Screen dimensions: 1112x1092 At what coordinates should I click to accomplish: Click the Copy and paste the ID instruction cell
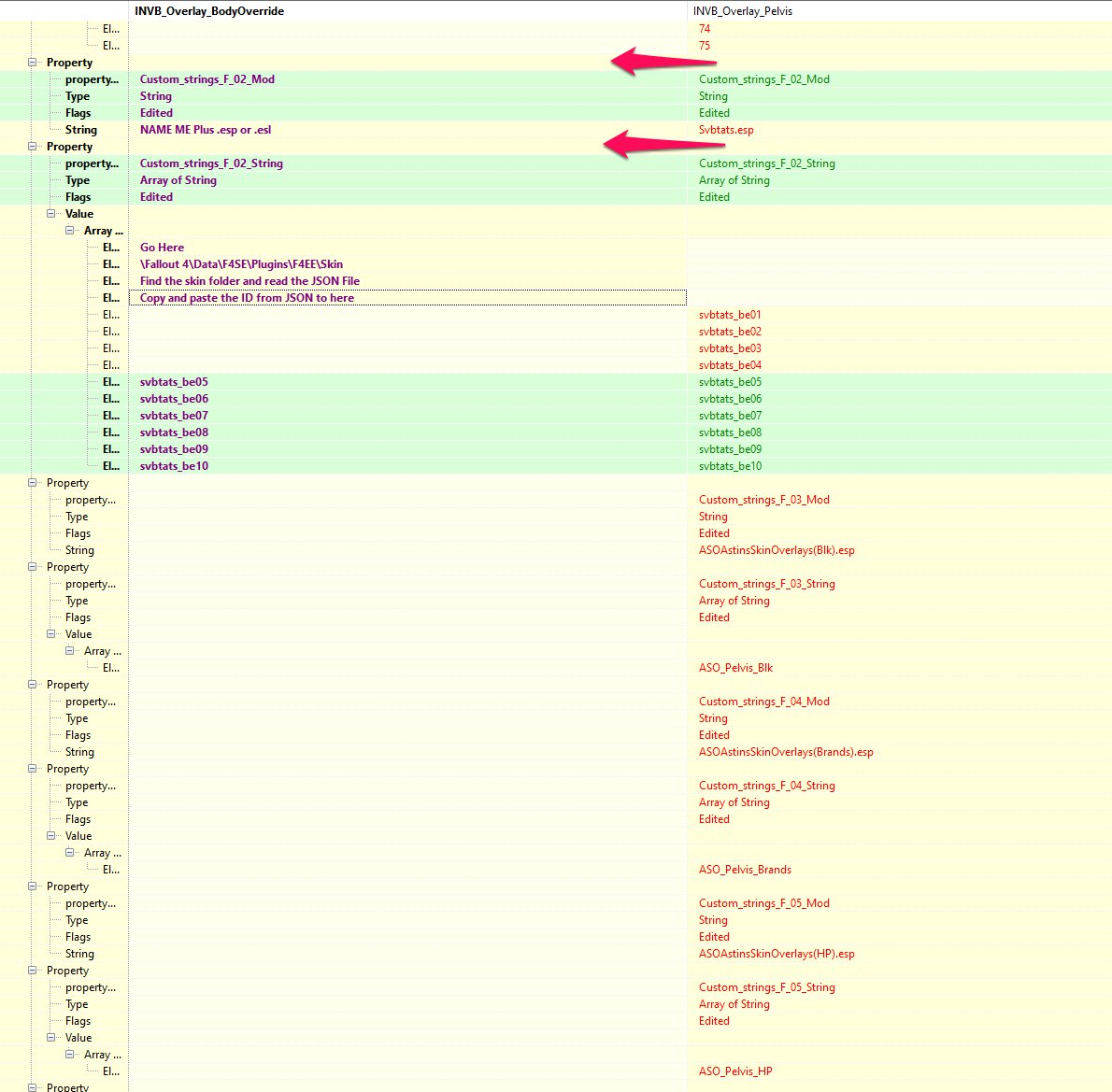pyautogui.click(x=246, y=297)
